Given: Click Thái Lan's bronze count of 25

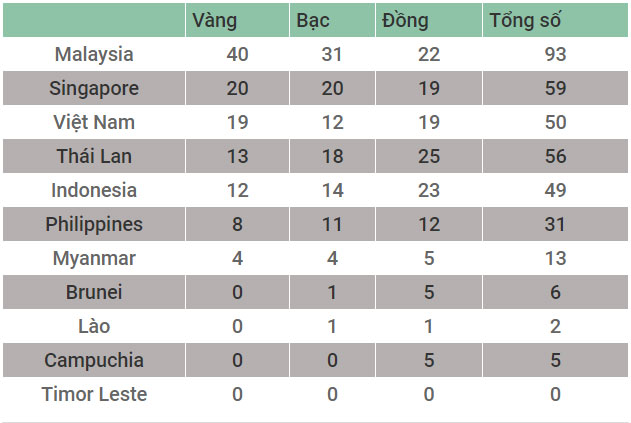Looking at the screenshot, I should coord(429,156).
